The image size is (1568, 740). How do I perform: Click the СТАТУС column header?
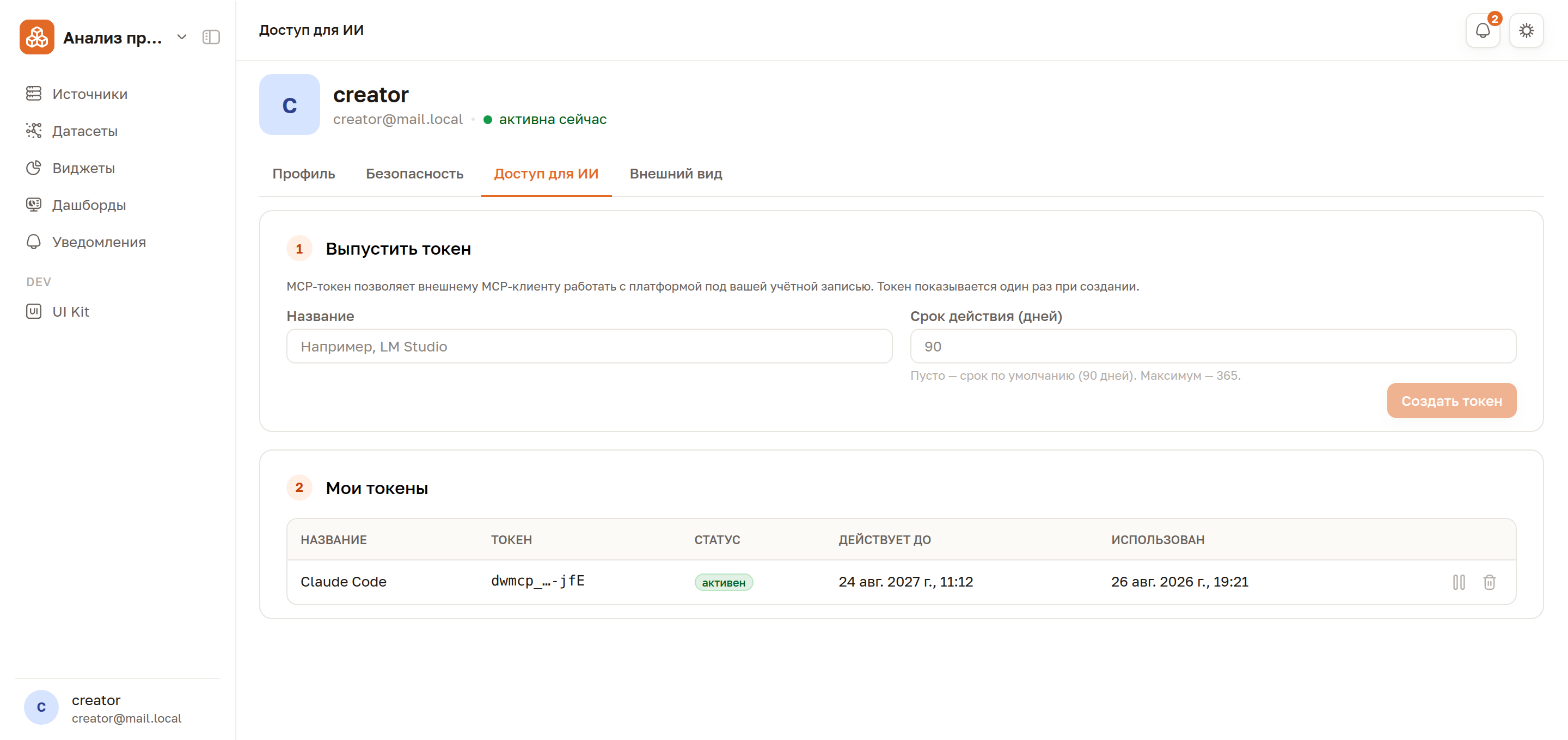[717, 540]
